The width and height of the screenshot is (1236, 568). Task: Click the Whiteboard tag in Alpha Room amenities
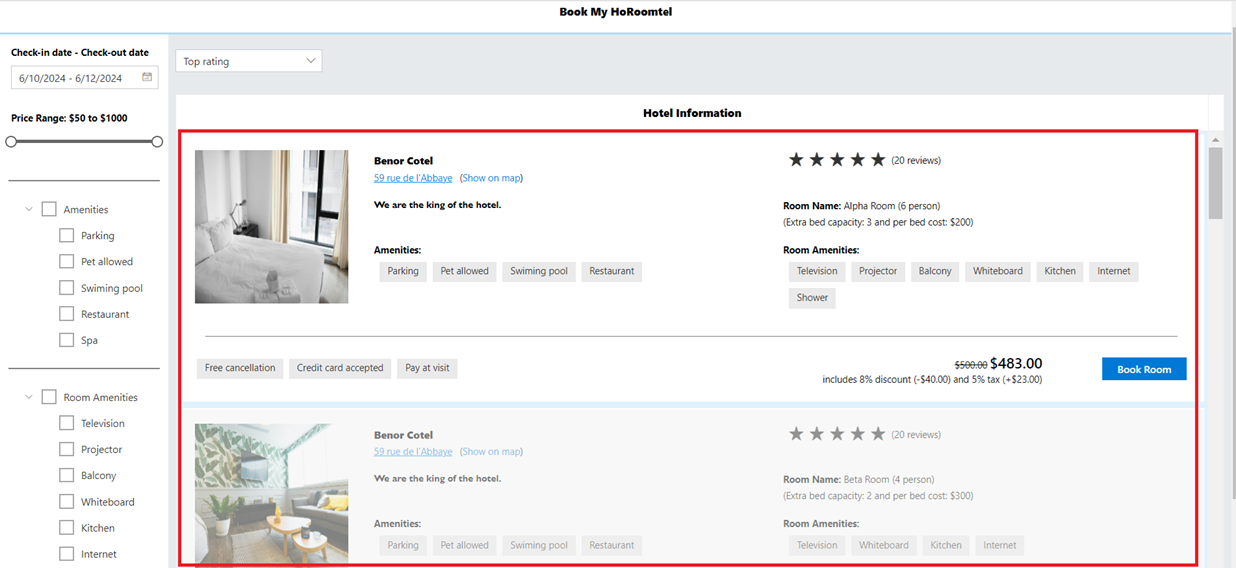(998, 271)
